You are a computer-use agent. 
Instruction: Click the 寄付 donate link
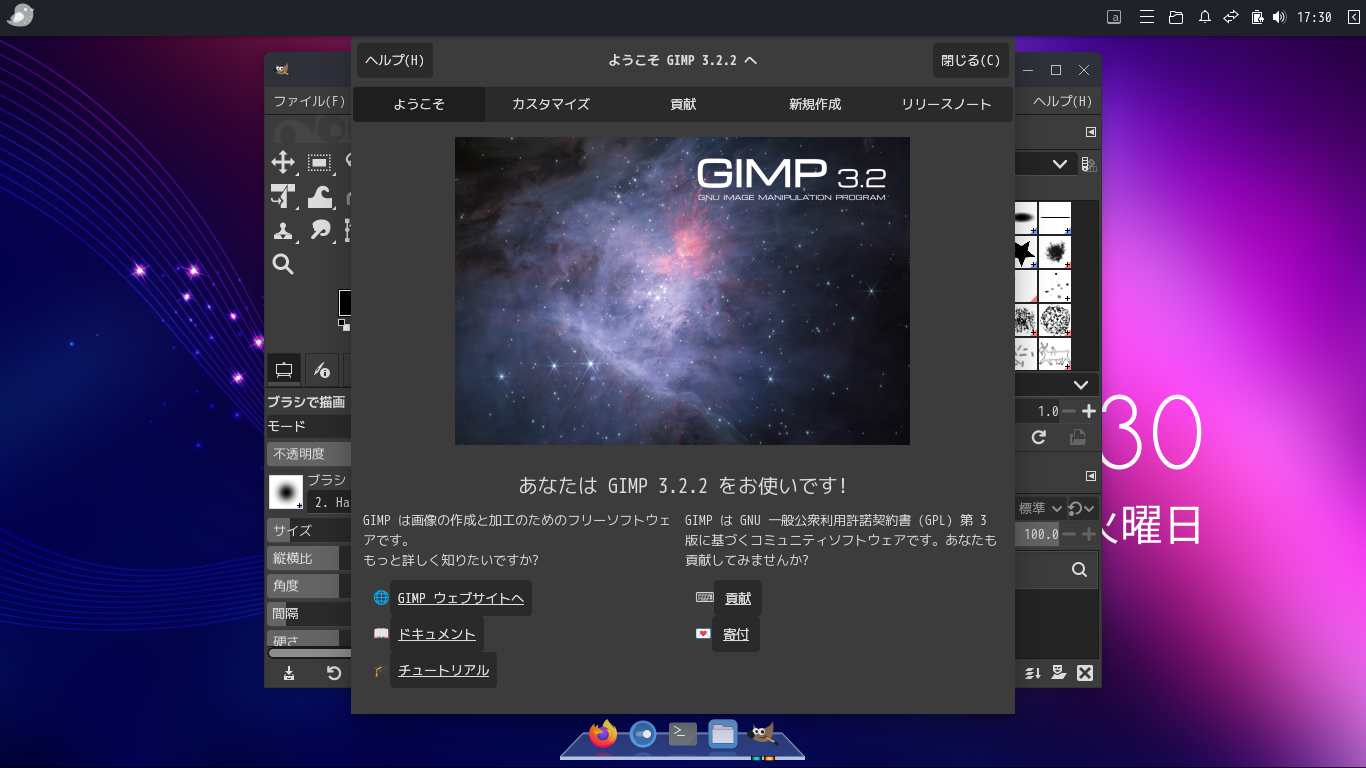736,634
